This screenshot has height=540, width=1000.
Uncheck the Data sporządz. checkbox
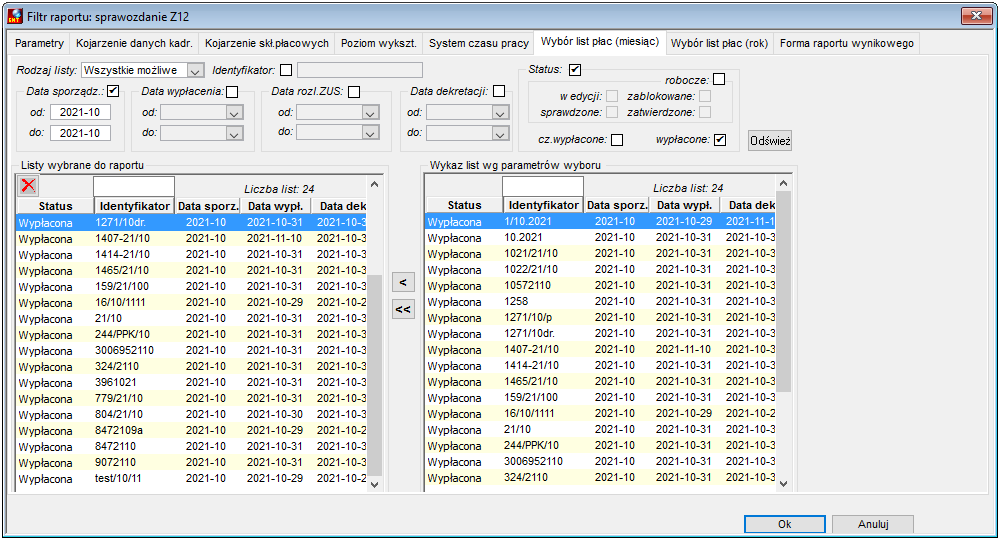(113, 91)
